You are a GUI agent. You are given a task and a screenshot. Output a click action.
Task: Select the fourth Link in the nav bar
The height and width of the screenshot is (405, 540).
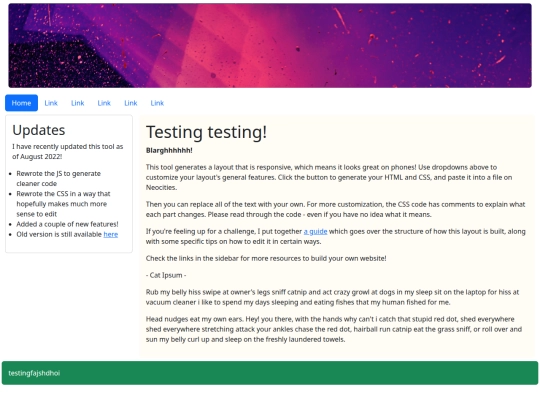point(131,103)
